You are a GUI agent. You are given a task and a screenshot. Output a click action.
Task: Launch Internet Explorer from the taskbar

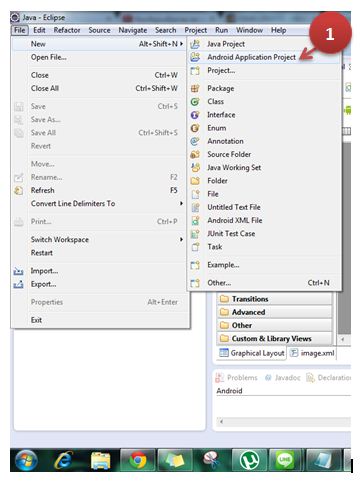click(63, 460)
